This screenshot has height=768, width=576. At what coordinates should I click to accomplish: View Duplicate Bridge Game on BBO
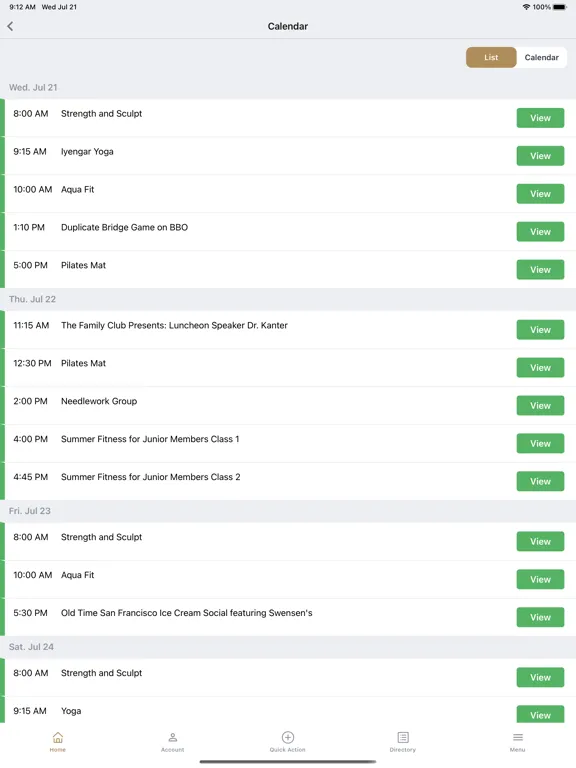coord(540,232)
